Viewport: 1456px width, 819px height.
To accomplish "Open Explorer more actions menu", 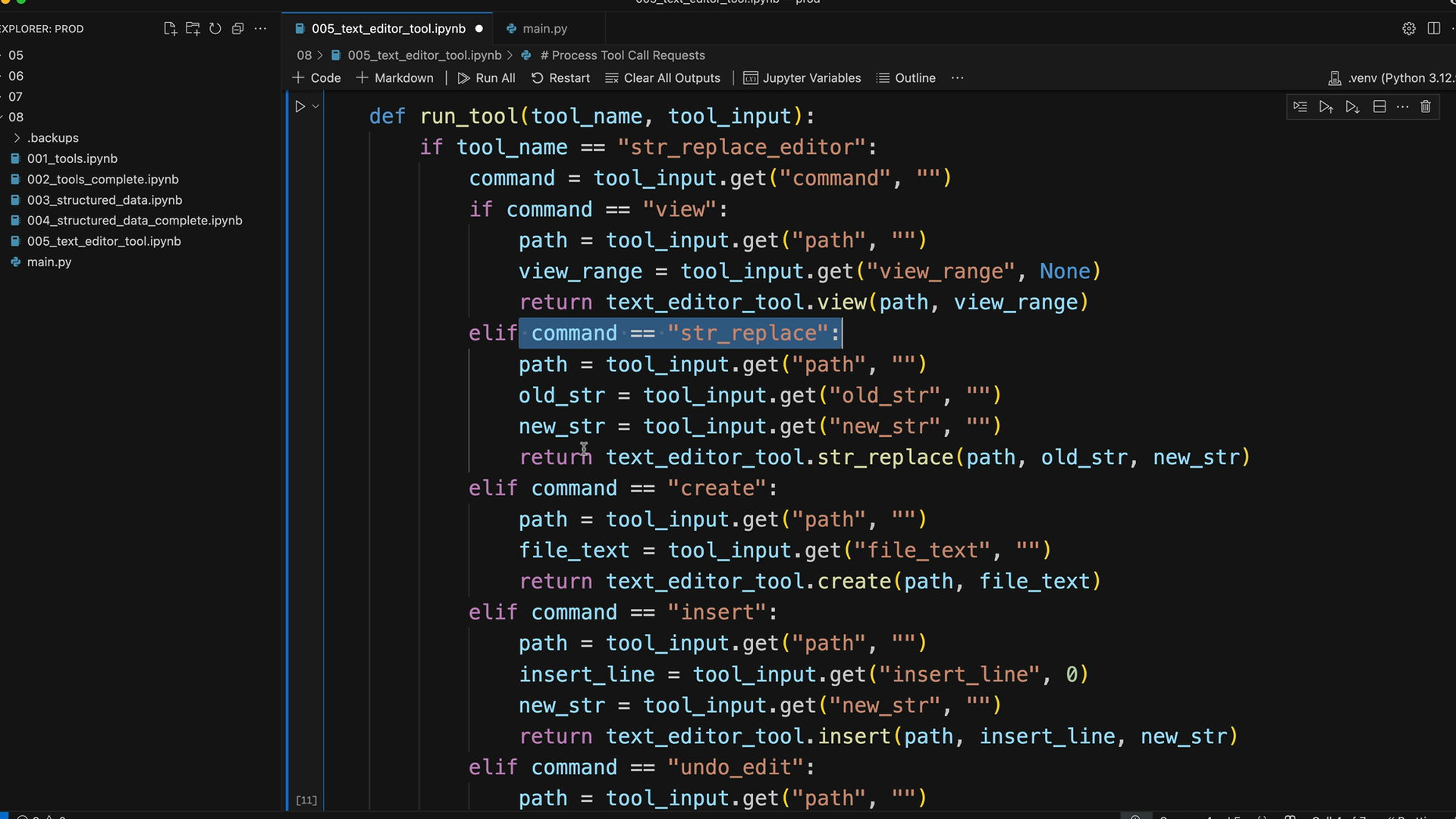I will click(260, 29).
